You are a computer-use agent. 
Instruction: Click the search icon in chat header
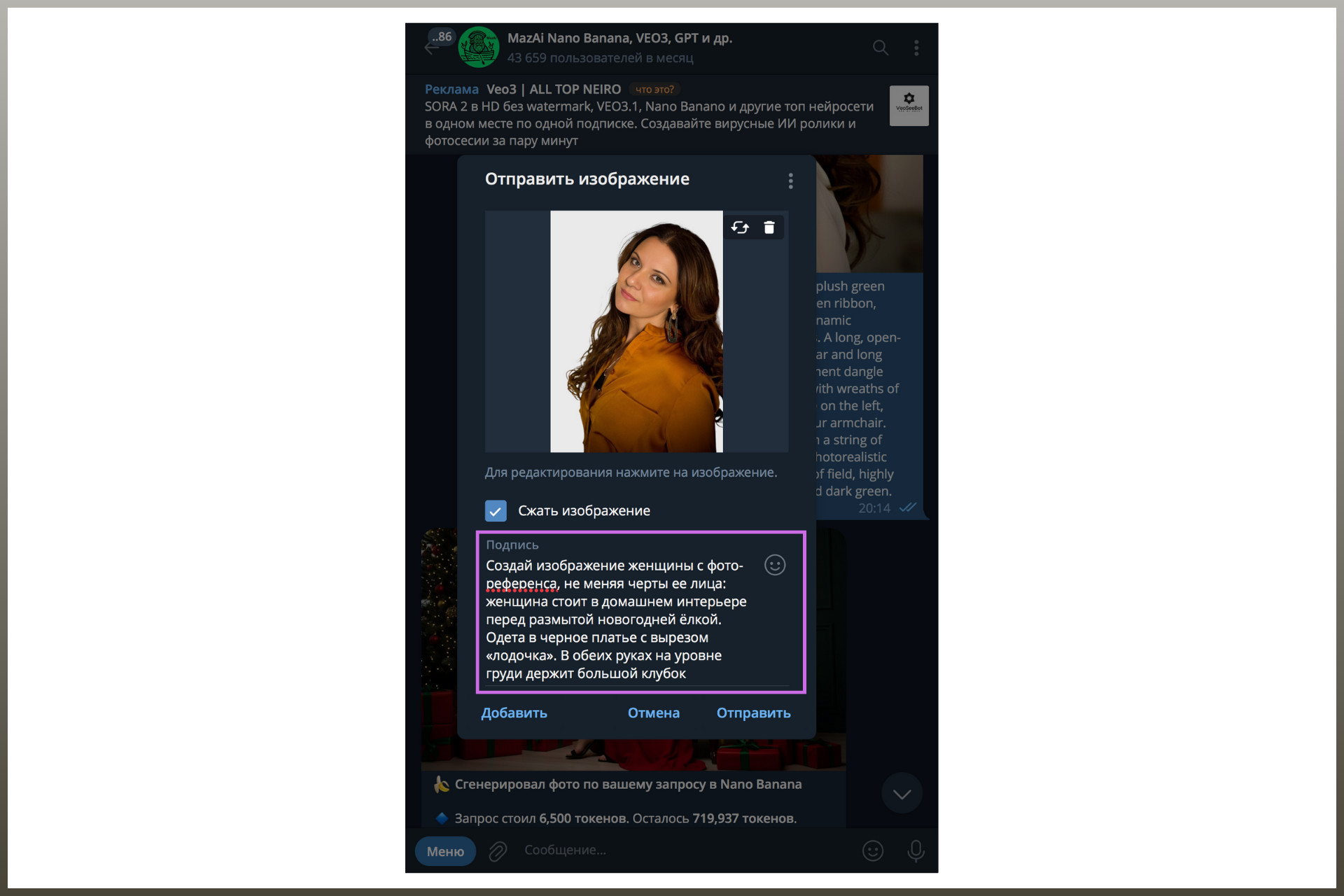pos(880,48)
